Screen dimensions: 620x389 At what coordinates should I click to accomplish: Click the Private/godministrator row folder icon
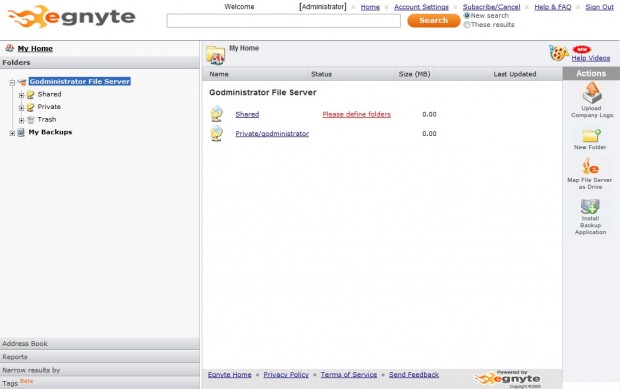pyautogui.click(x=217, y=134)
